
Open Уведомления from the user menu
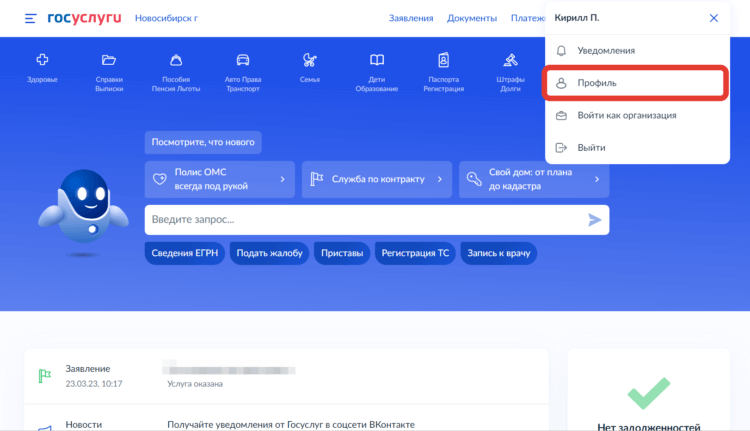(634, 50)
